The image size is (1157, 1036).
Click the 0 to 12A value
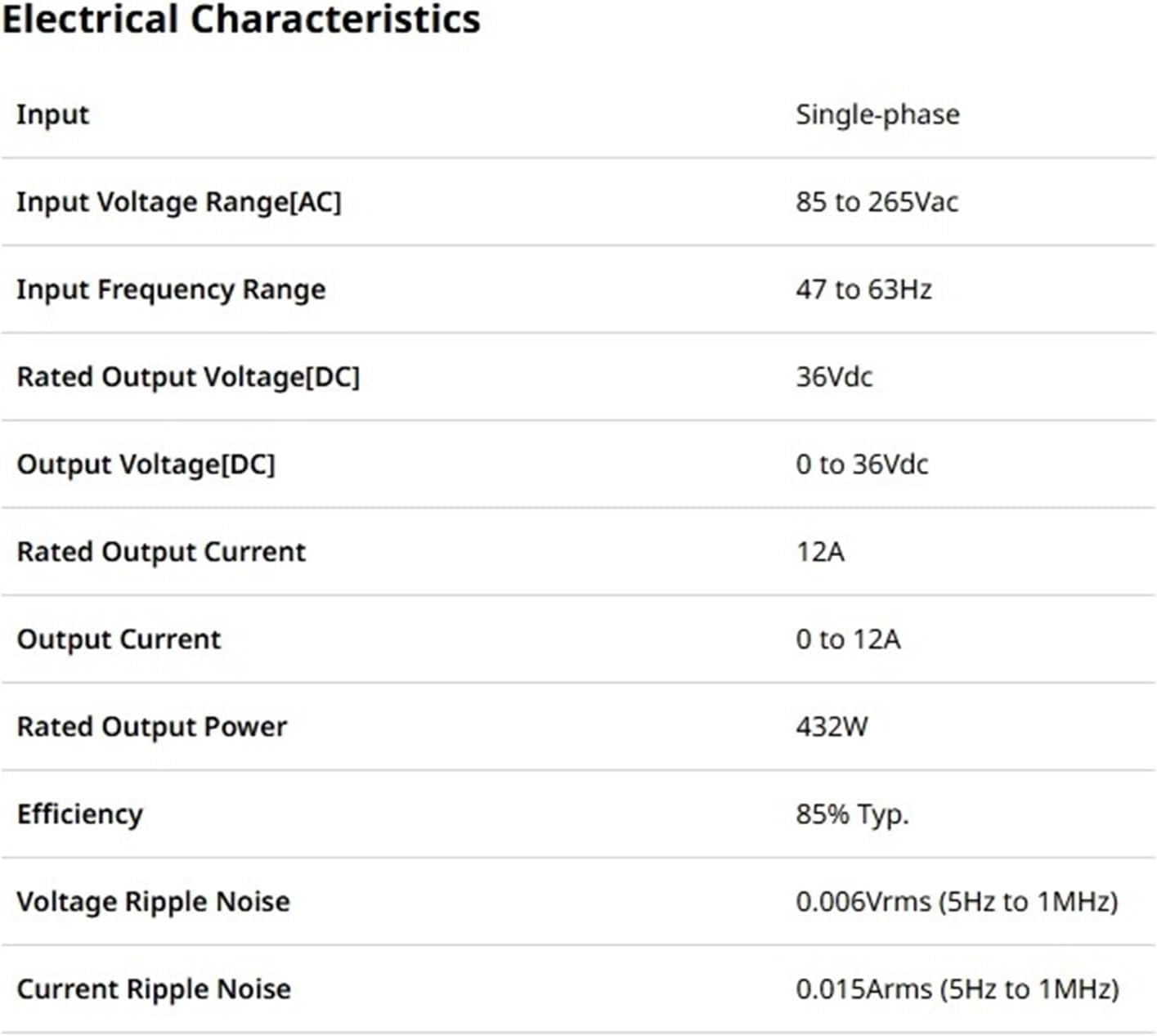click(x=848, y=639)
